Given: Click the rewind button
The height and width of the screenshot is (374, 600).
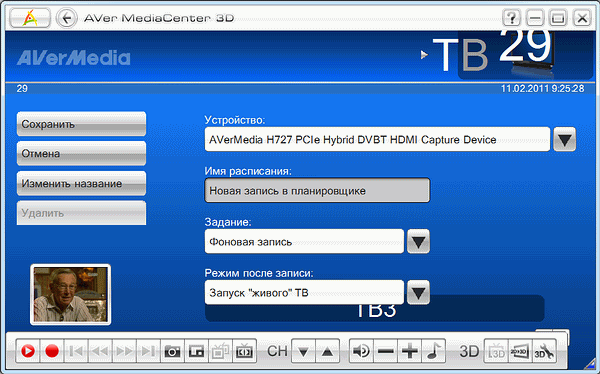Looking at the screenshot, I should pyautogui.click(x=100, y=351).
